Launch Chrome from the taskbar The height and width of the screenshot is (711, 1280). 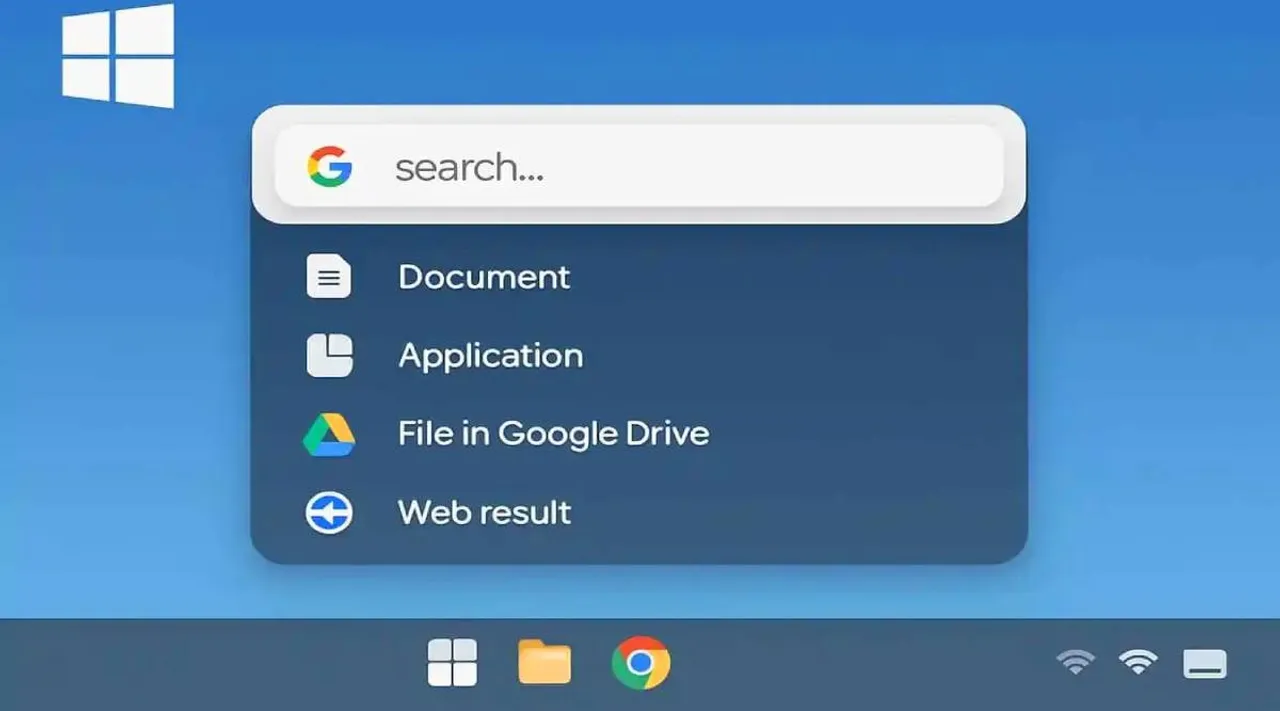click(x=640, y=662)
